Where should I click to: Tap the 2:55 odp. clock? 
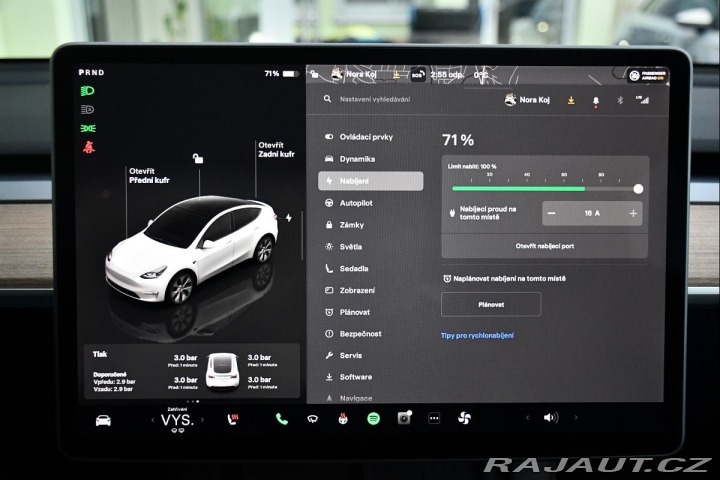pyautogui.click(x=446, y=74)
